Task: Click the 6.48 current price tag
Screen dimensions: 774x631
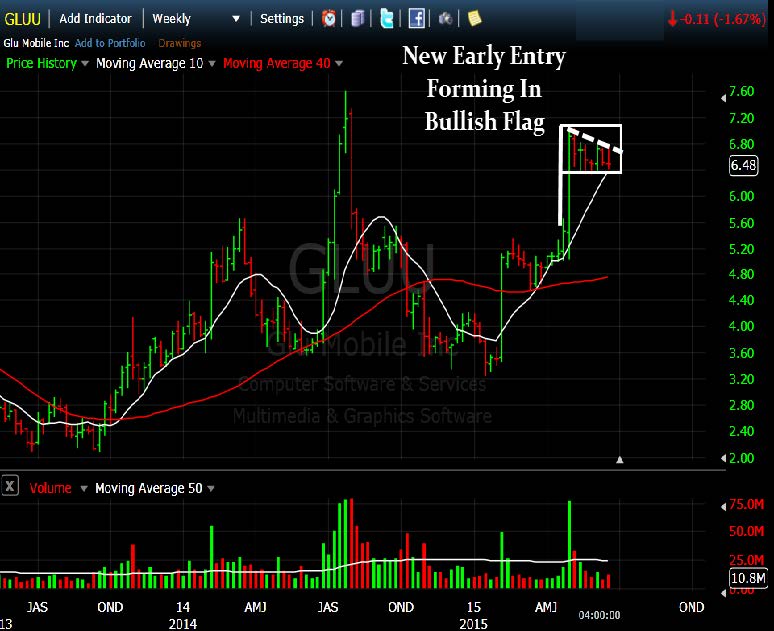Action: click(743, 165)
